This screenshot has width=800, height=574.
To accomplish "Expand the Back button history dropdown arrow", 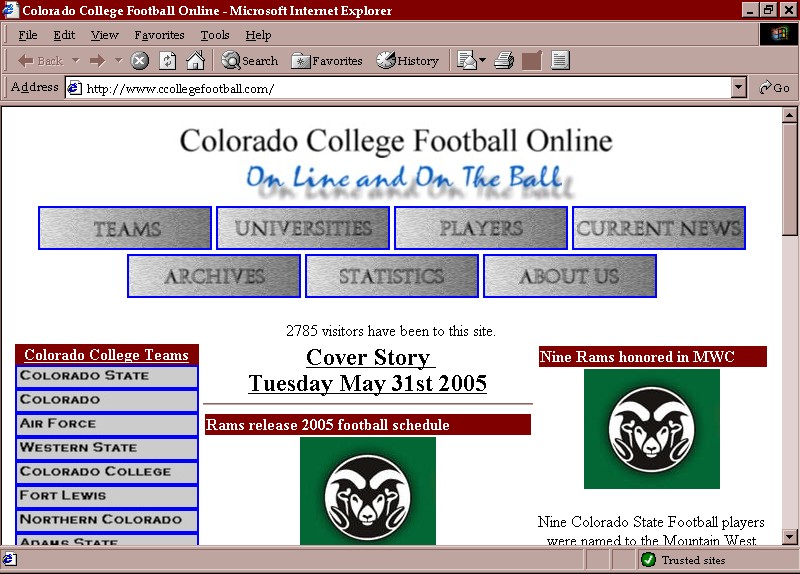I will 76,61.
